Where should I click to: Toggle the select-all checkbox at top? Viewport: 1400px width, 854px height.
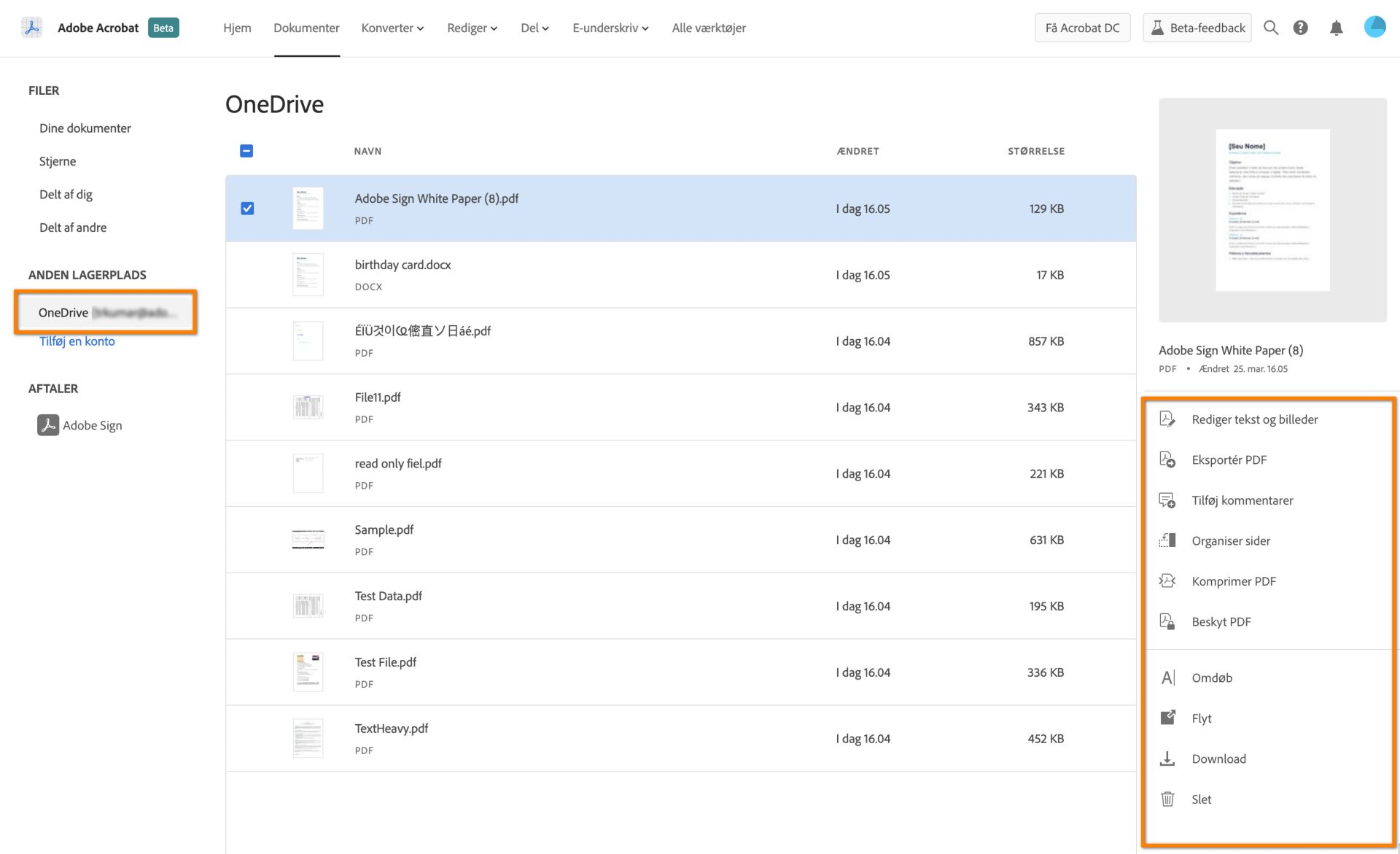pos(246,151)
